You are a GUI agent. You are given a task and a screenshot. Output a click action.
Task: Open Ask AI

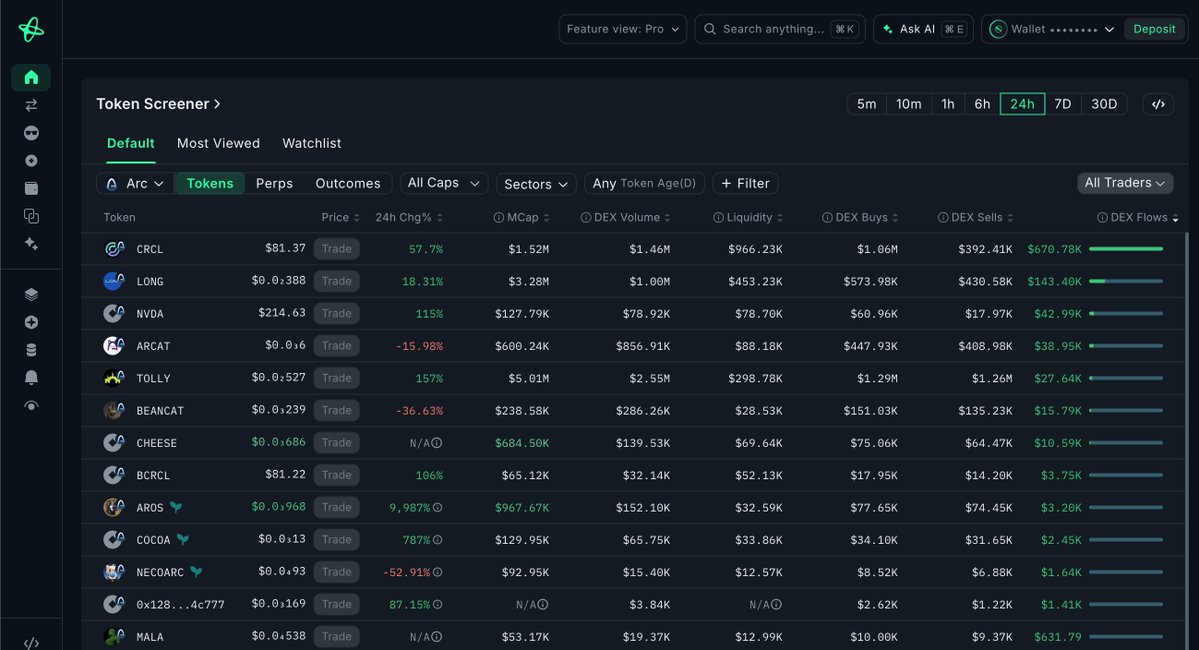pos(923,29)
